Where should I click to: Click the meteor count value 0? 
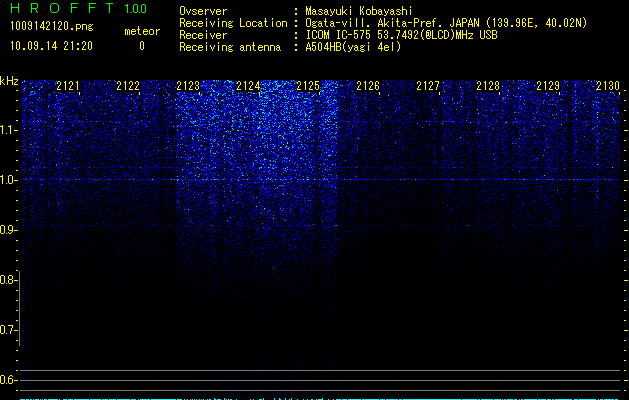(142, 46)
